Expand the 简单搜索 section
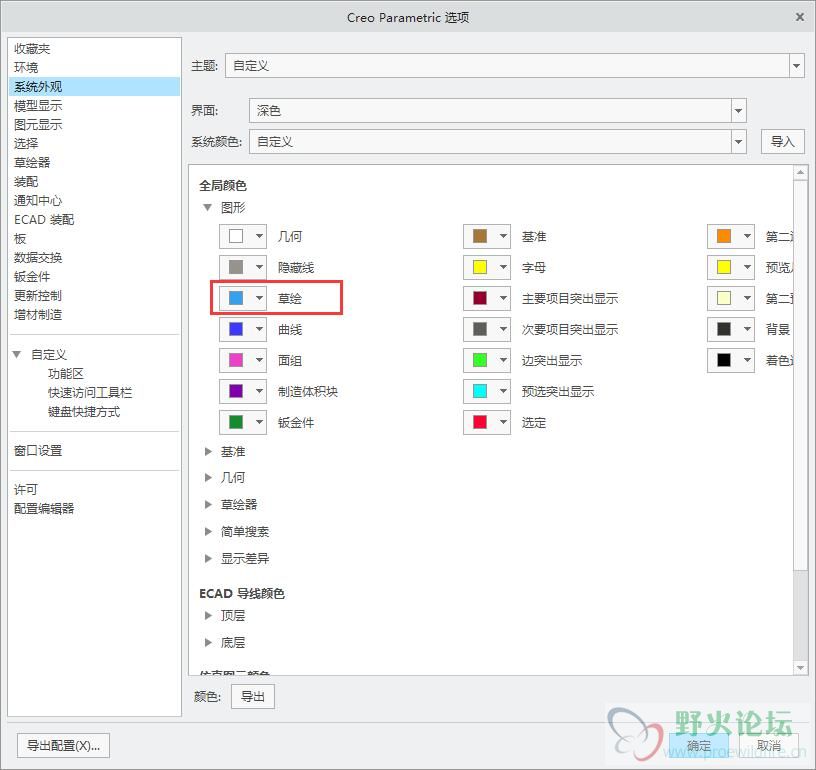The height and width of the screenshot is (770, 816). 208,531
